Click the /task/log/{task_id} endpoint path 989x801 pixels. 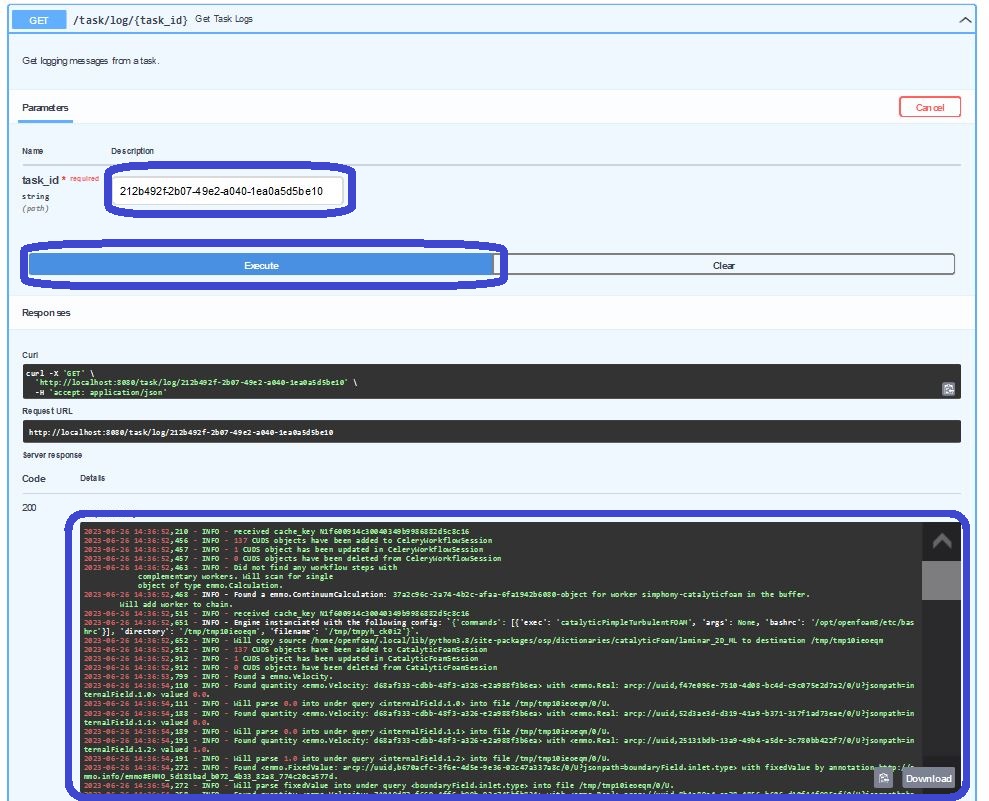pyautogui.click(x=130, y=20)
